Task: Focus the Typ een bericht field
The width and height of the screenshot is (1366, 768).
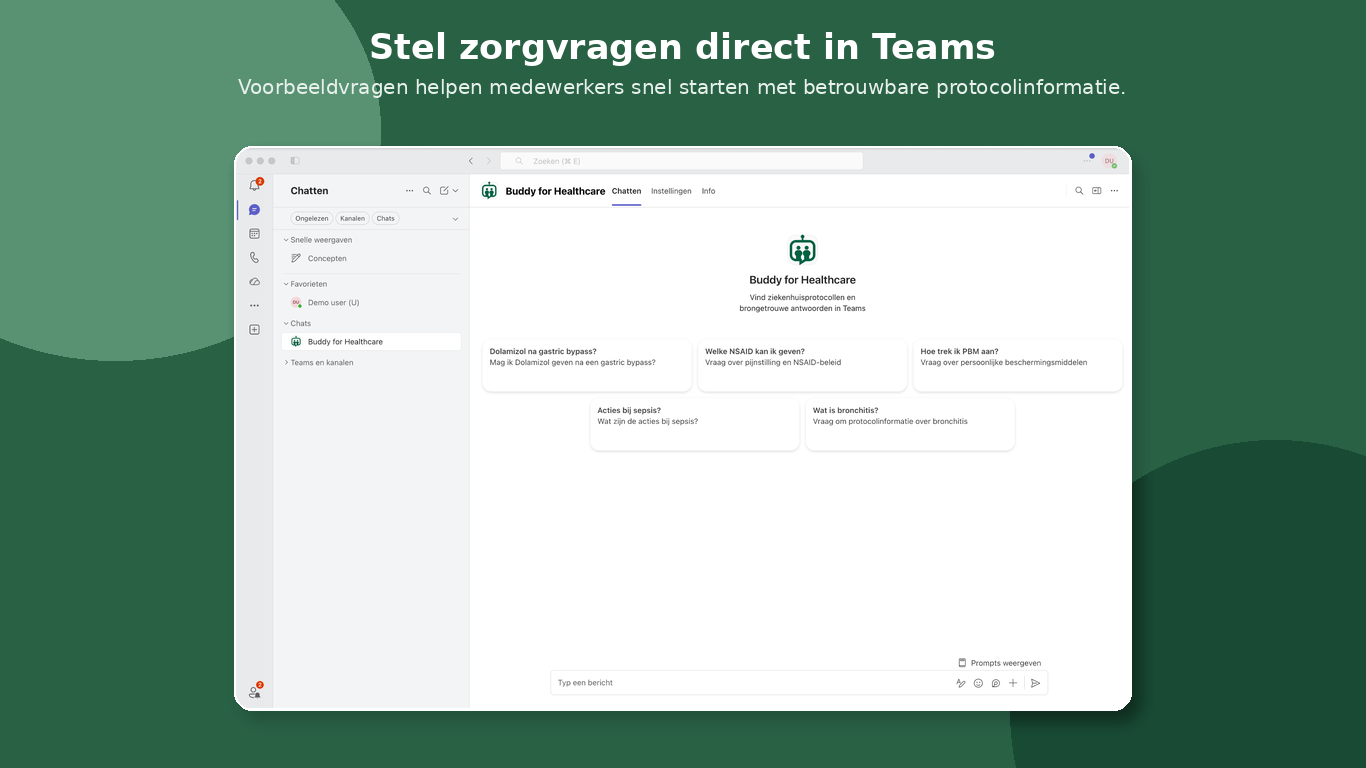Action: coord(750,683)
